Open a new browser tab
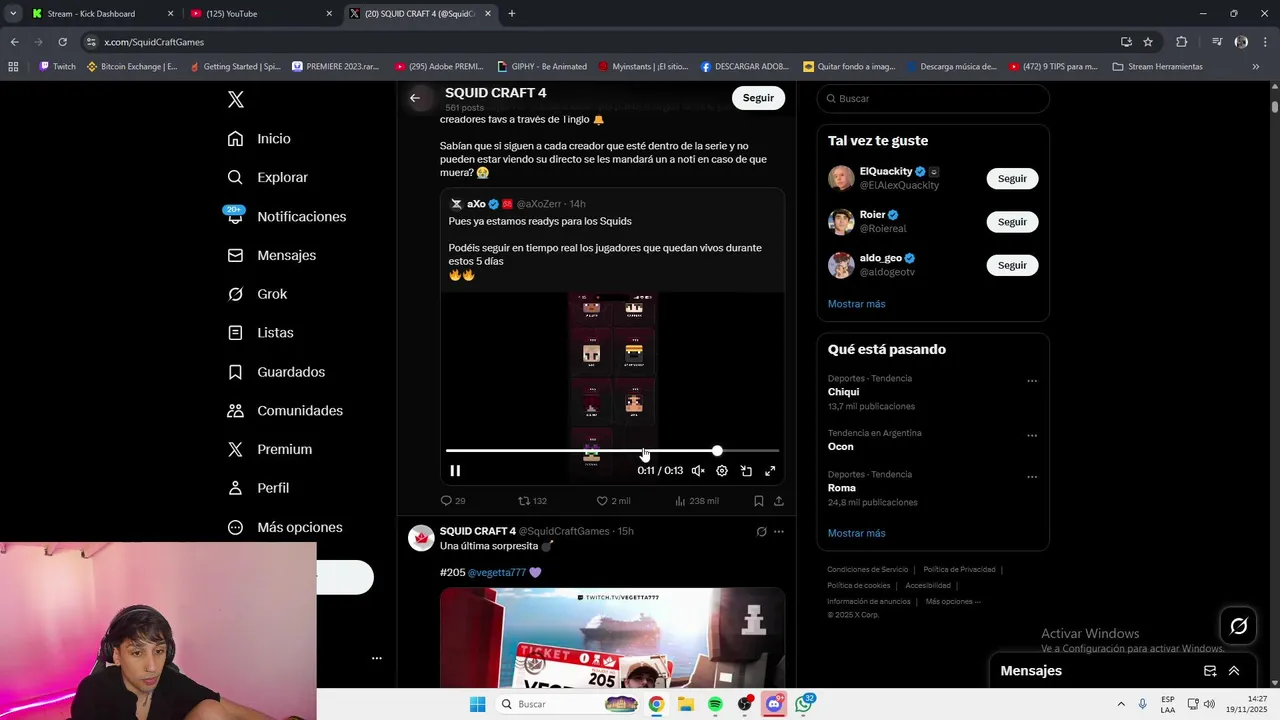1280x720 pixels. coord(512,14)
